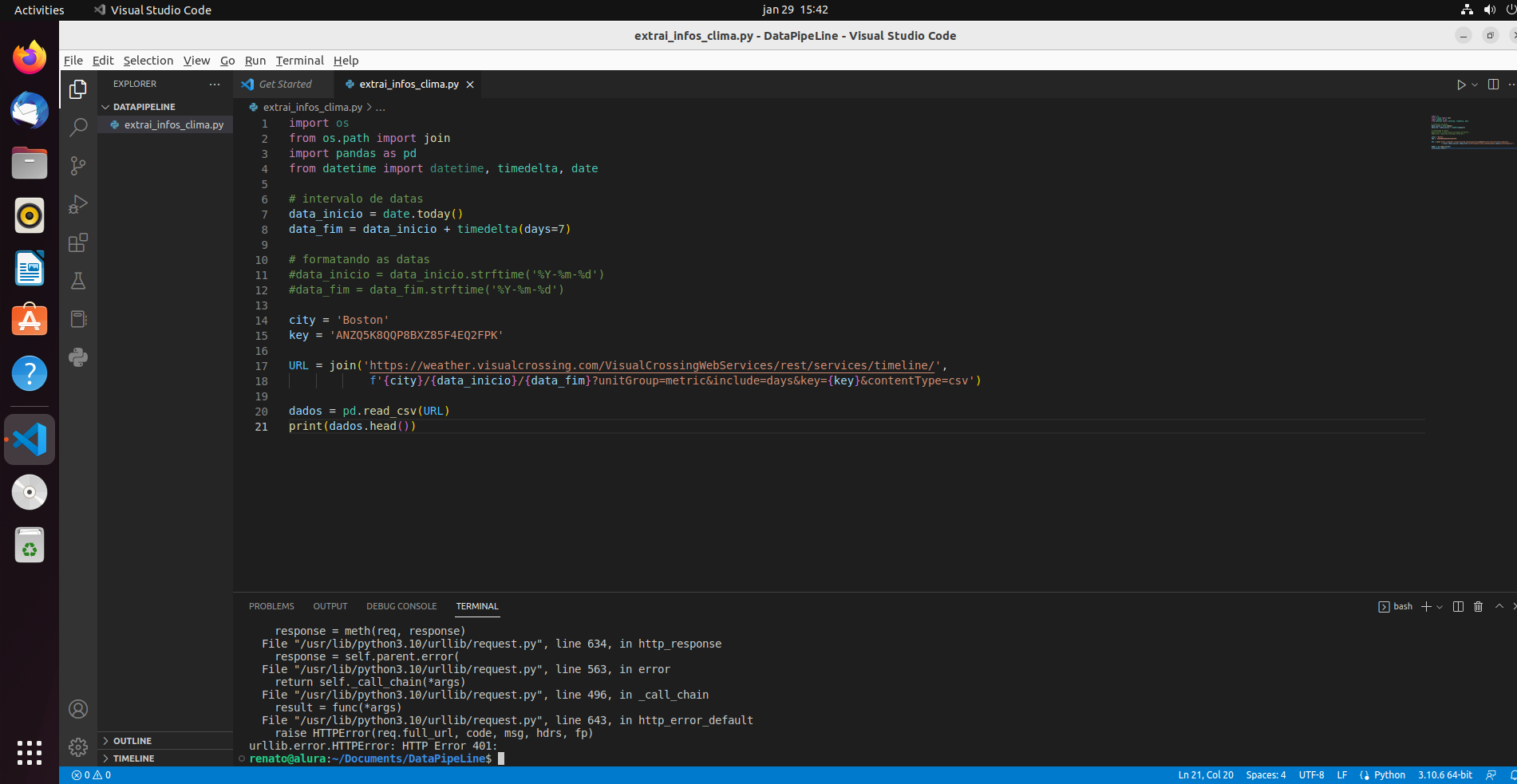The height and width of the screenshot is (784, 1517).
Task: Split the terminal panel
Action: (1458, 607)
